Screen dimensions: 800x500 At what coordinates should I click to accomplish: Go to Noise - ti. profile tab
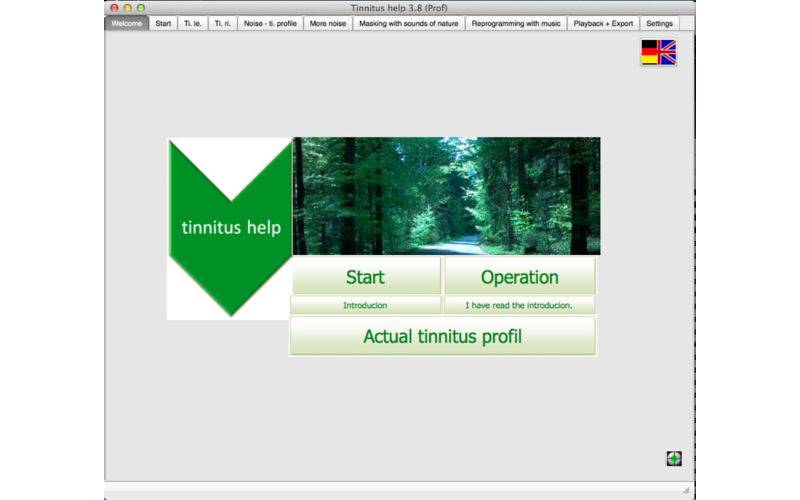pos(270,23)
